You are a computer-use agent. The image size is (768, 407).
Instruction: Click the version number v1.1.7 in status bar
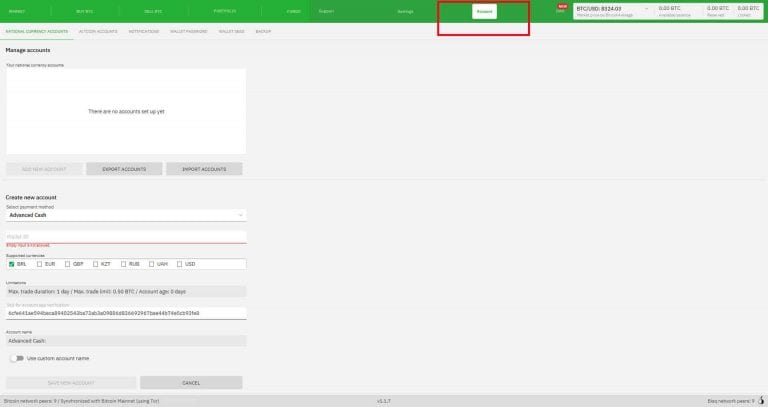tap(384, 401)
